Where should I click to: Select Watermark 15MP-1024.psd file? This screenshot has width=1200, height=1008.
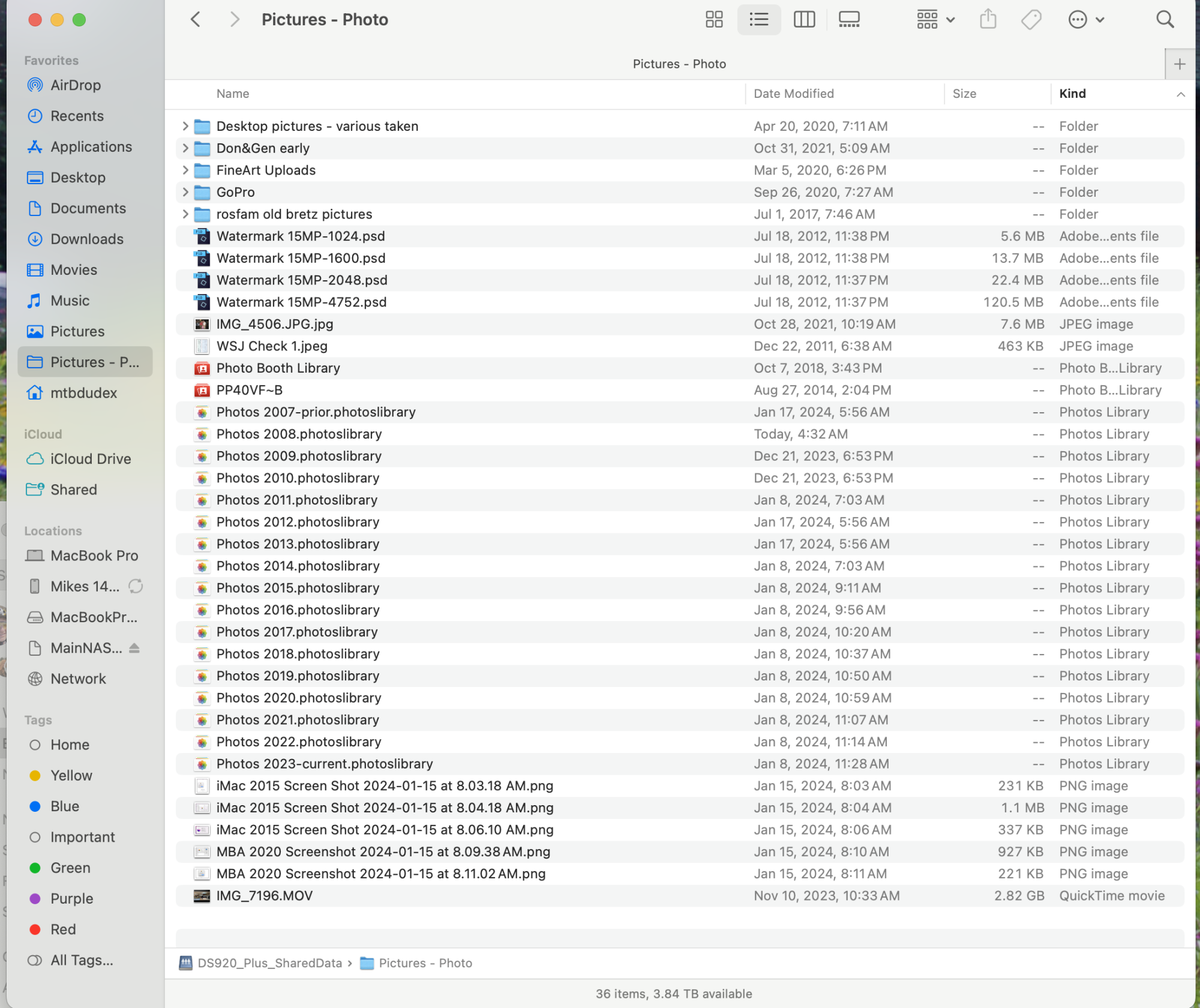click(x=680, y=236)
